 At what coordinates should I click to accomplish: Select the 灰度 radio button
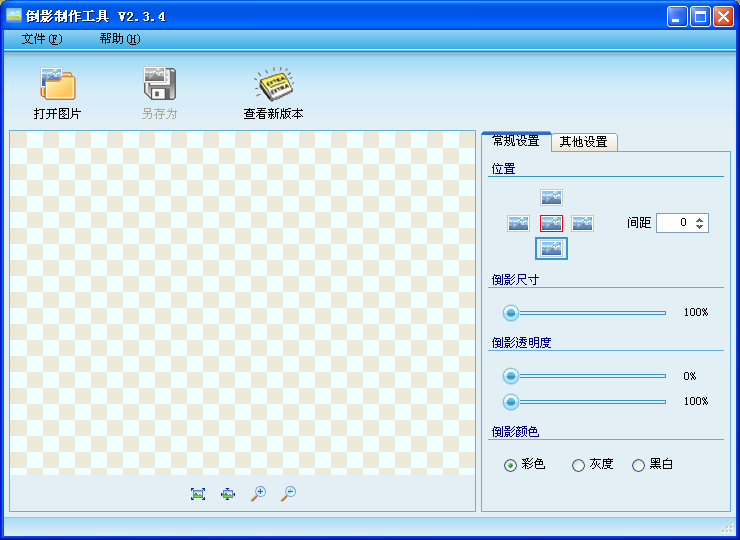click(x=578, y=465)
